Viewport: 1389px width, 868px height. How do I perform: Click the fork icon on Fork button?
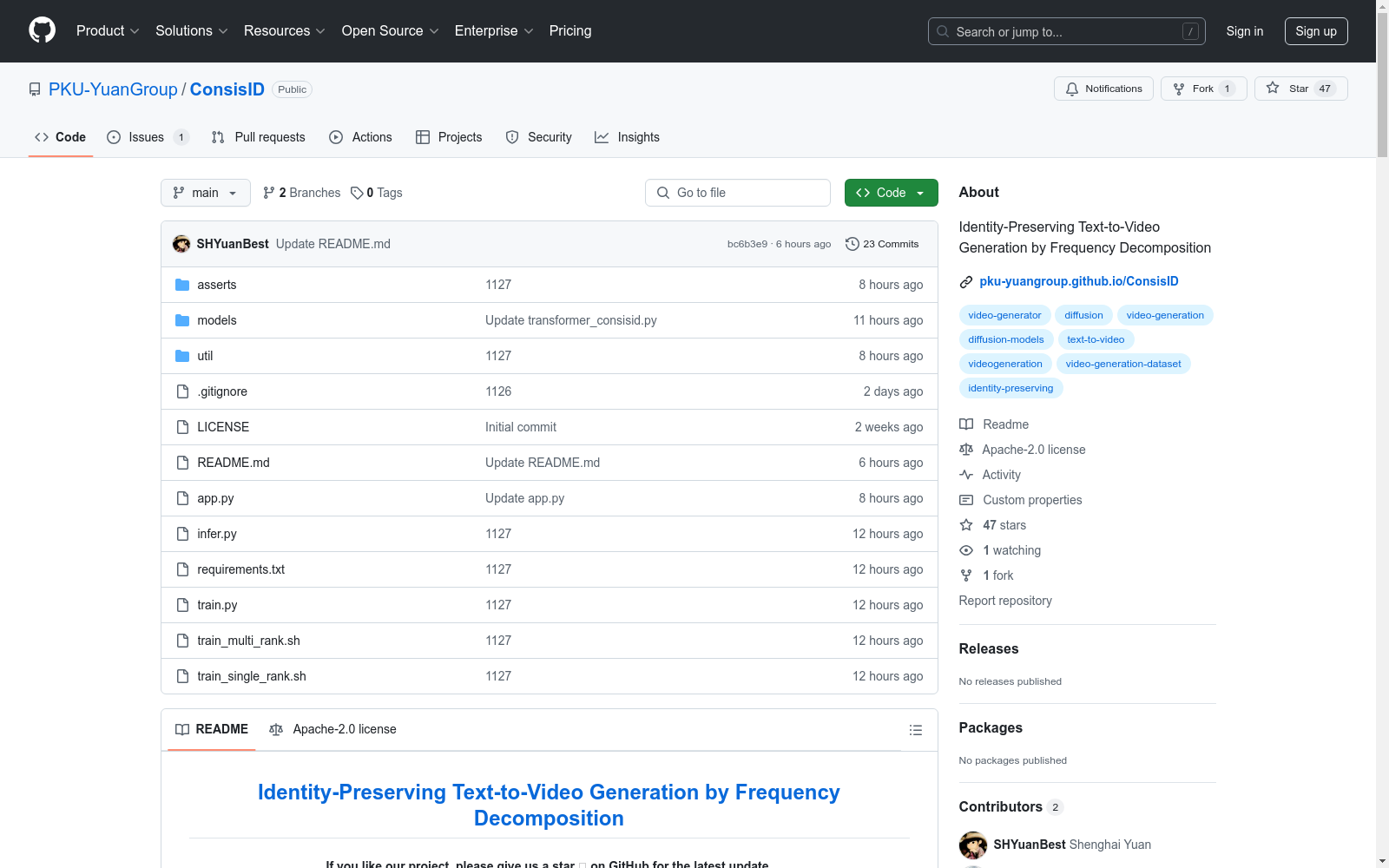1179,89
